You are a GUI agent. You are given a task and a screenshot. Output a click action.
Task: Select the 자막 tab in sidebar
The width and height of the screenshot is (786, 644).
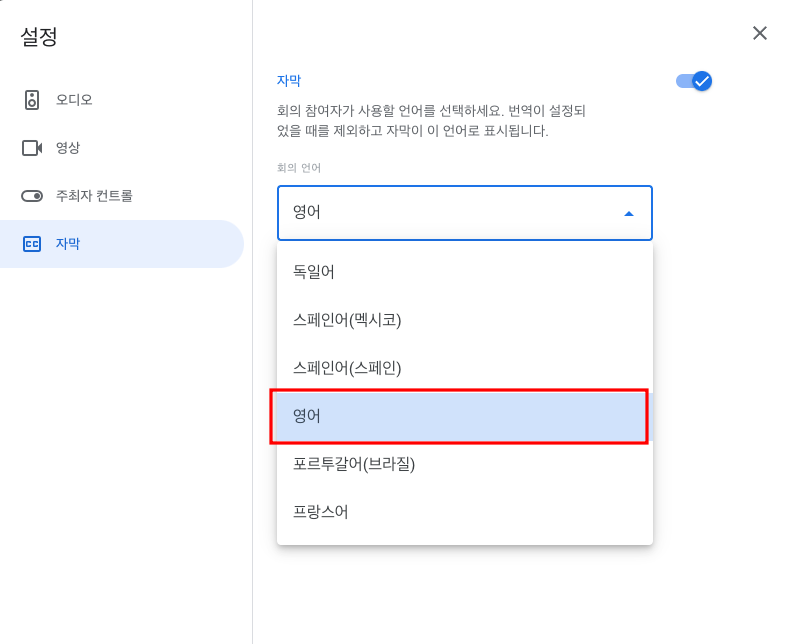point(122,244)
